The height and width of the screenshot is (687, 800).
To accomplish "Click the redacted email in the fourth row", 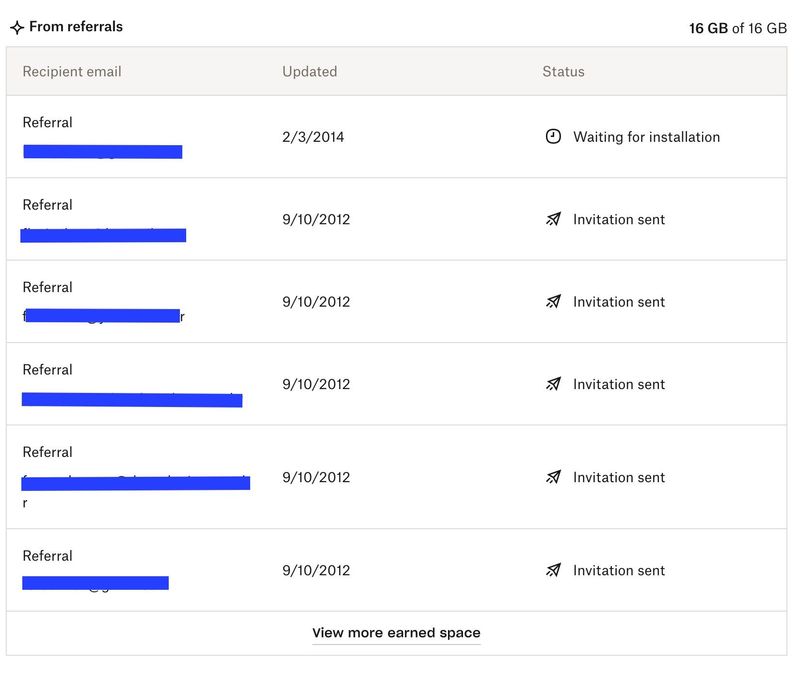I will [x=131, y=400].
